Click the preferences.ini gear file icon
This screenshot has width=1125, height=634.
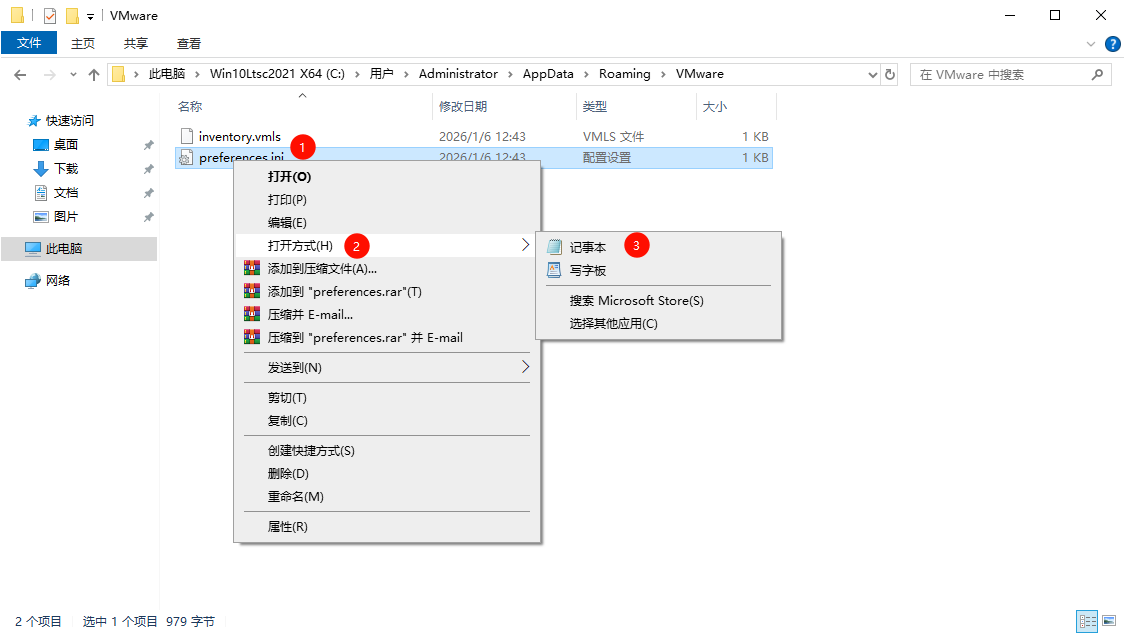(186, 158)
